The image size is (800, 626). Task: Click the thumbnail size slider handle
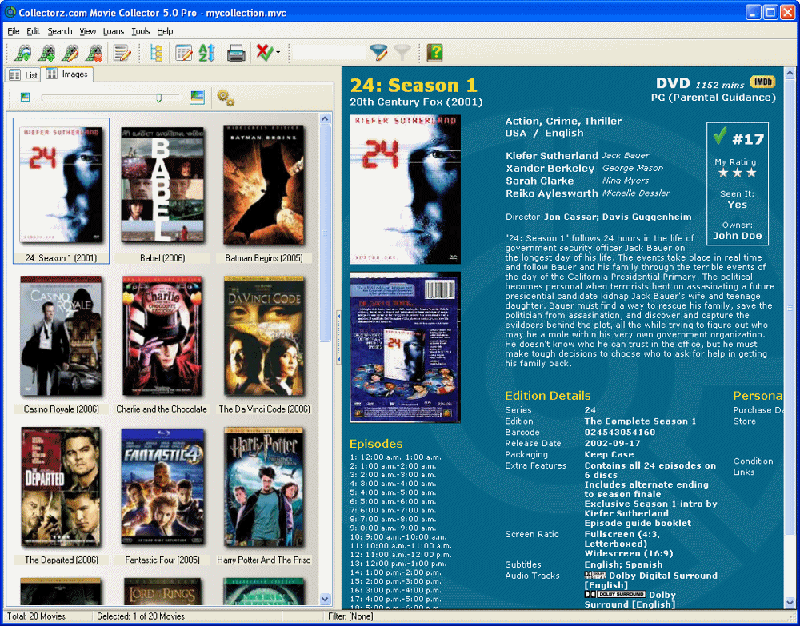(159, 97)
